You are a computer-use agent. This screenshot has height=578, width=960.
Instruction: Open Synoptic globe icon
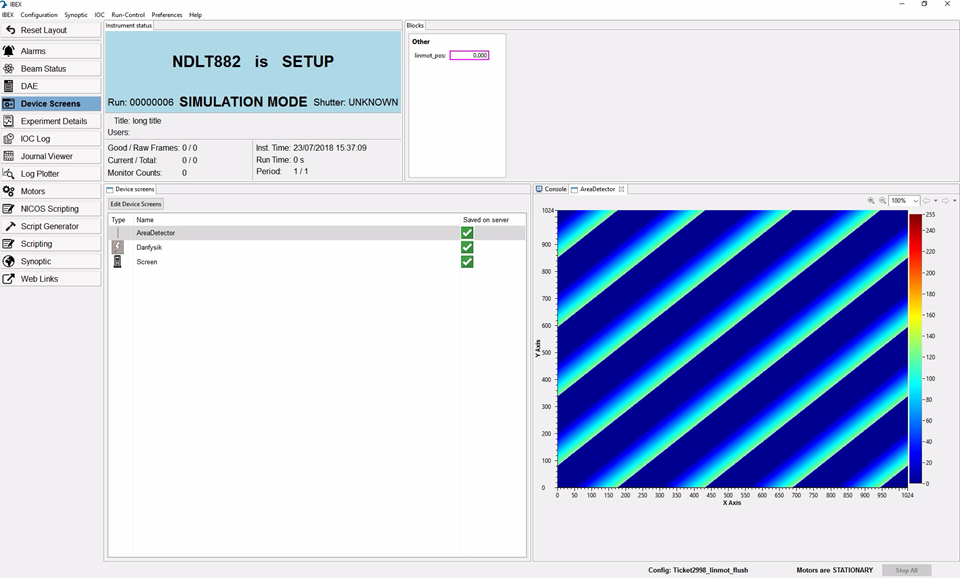coord(9,261)
